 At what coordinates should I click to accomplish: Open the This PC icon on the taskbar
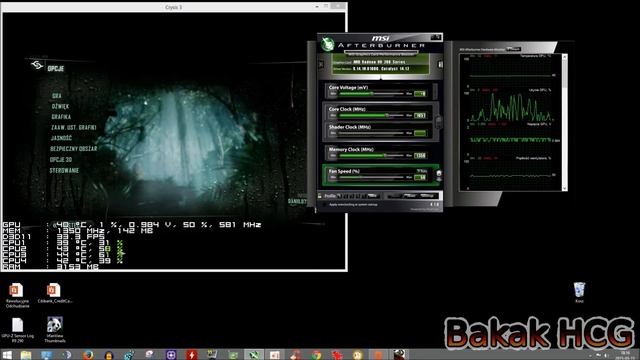click(47, 355)
